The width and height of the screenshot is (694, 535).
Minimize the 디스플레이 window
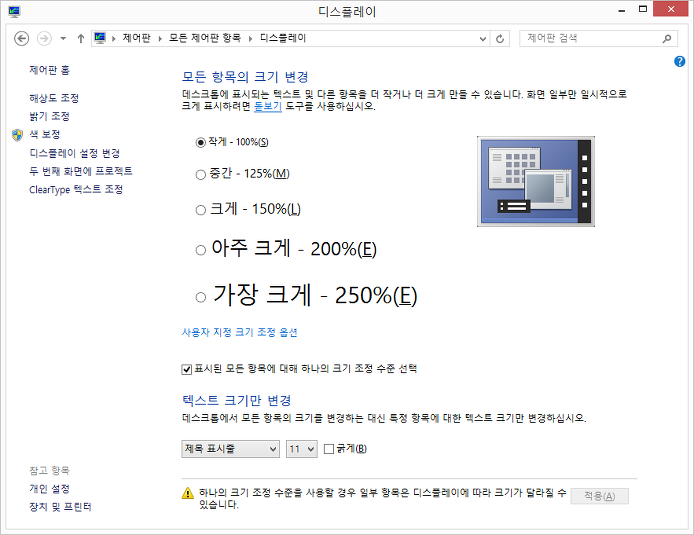click(622, 10)
